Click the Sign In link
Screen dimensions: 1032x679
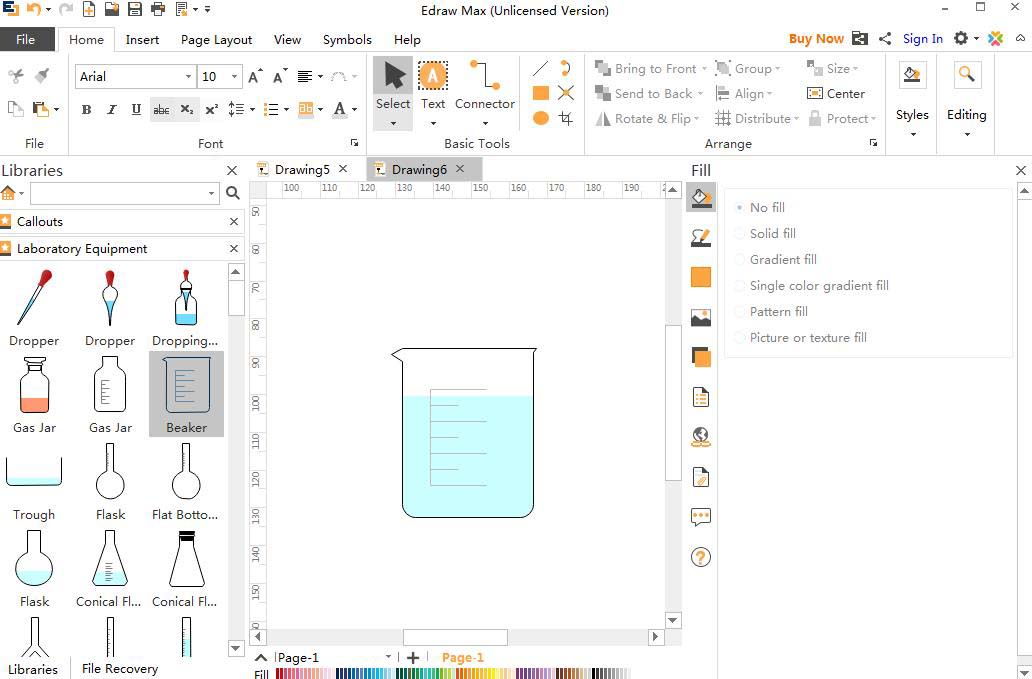click(922, 39)
